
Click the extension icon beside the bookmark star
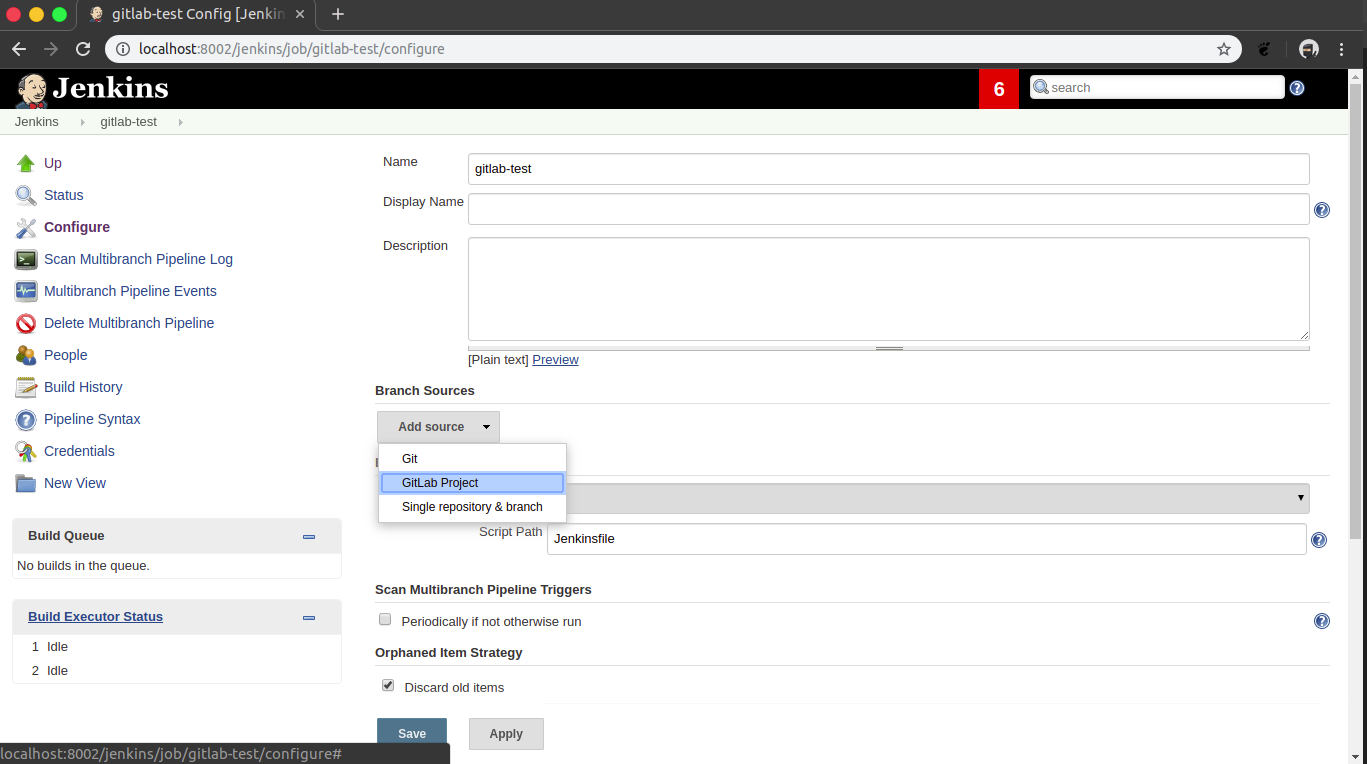[x=1264, y=48]
